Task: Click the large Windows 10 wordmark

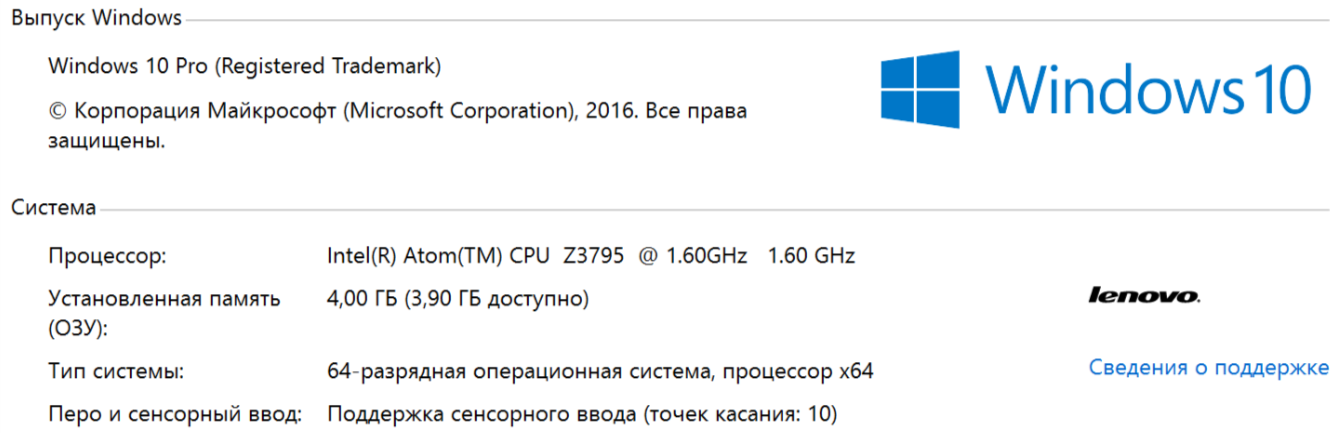Action: [x=1148, y=90]
